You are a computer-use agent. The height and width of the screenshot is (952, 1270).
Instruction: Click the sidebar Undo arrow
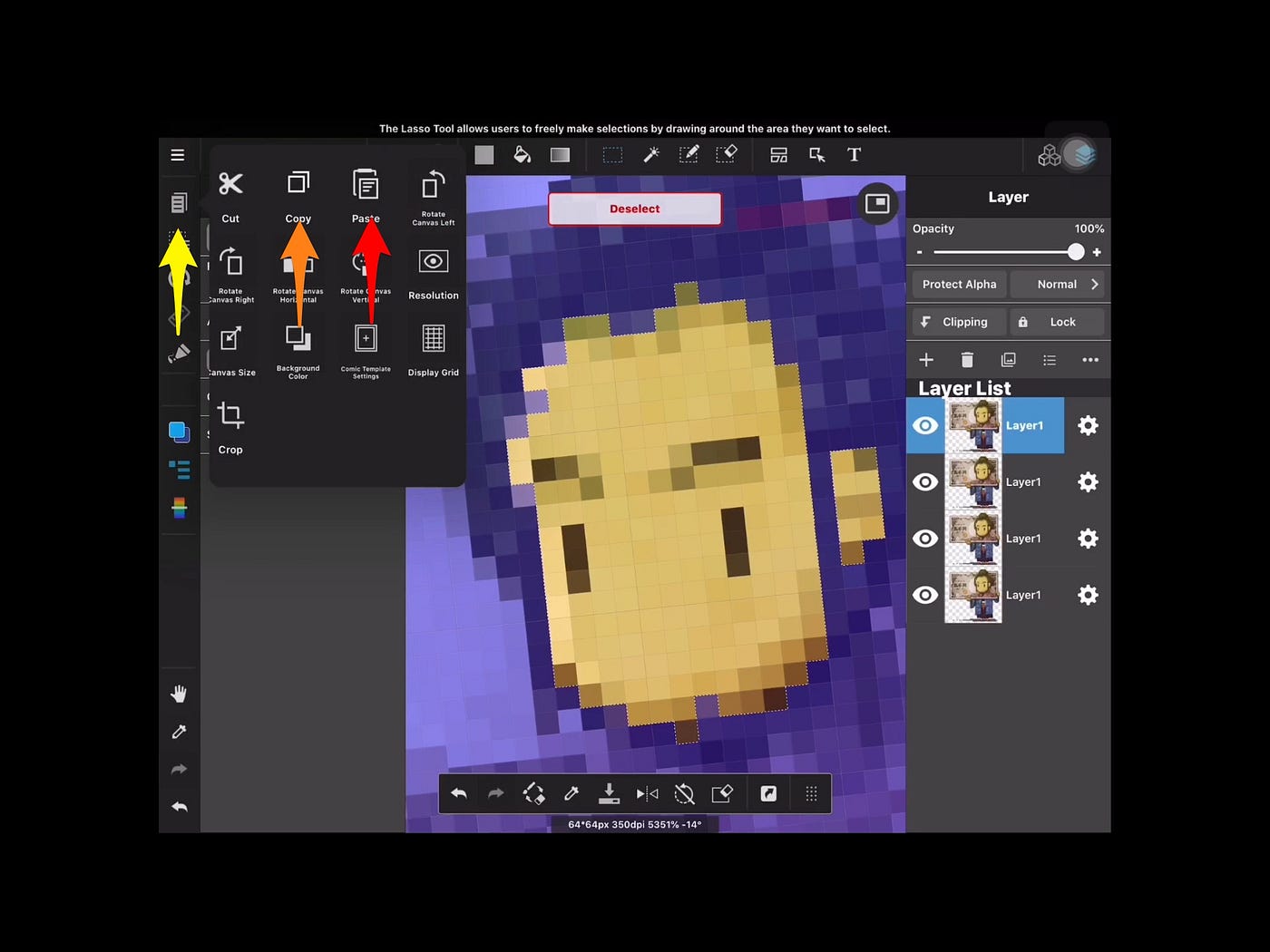pos(180,807)
